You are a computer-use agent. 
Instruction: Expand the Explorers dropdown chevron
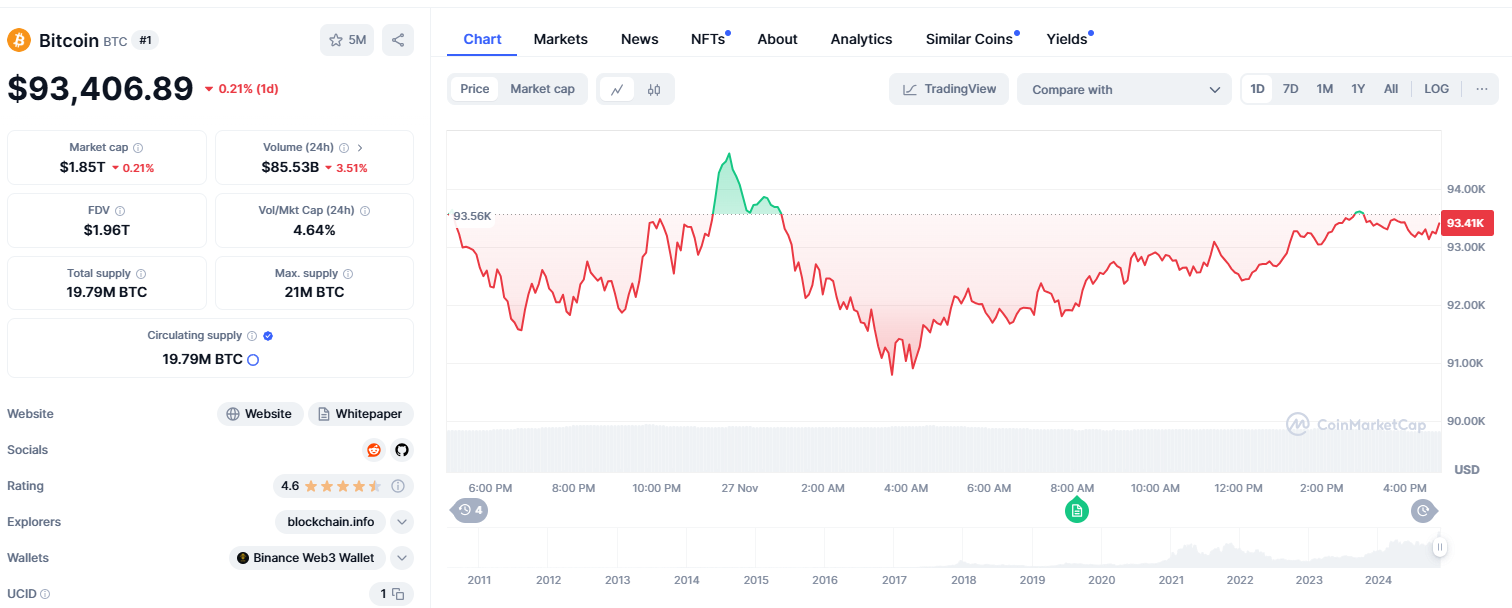402,522
